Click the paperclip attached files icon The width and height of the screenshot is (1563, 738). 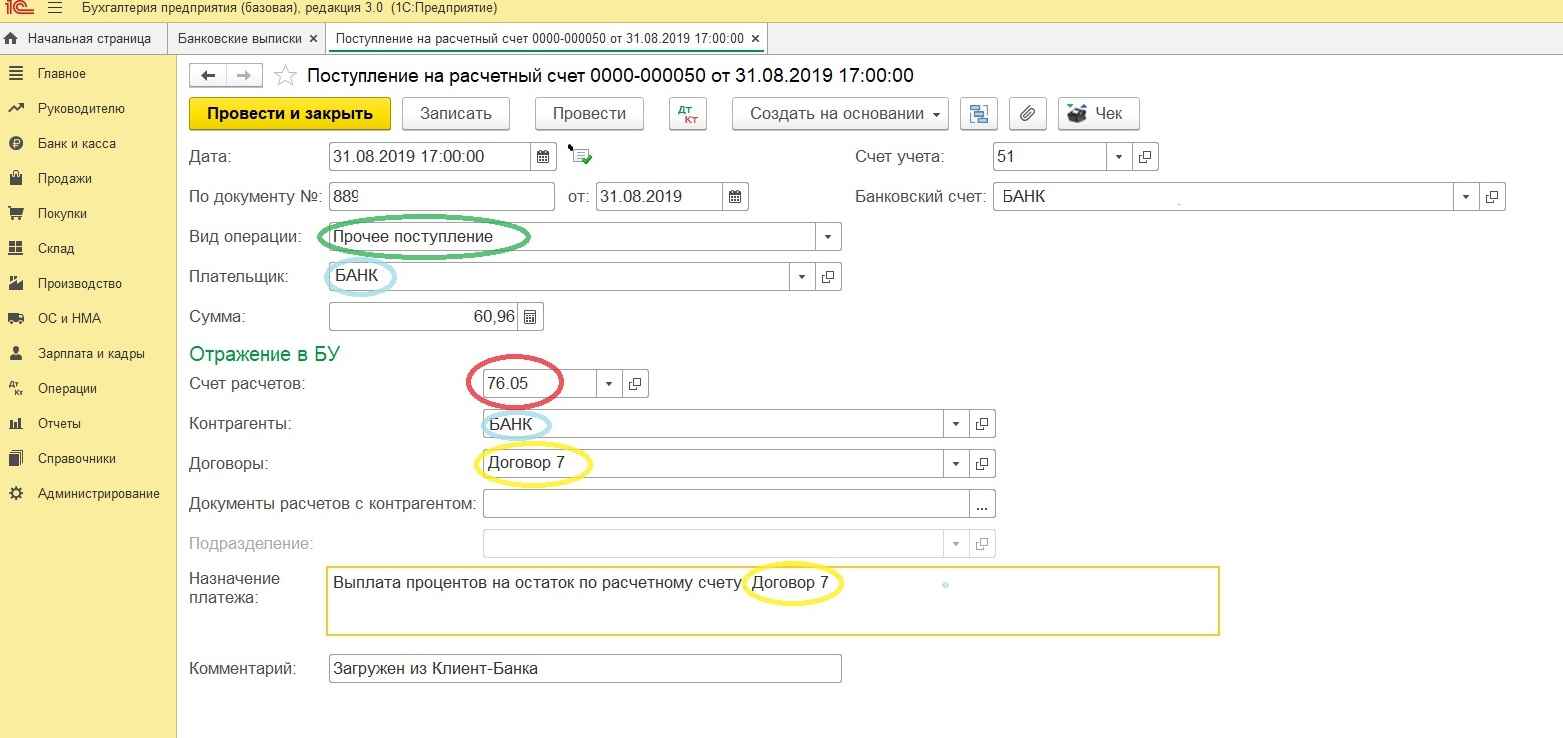click(1026, 114)
